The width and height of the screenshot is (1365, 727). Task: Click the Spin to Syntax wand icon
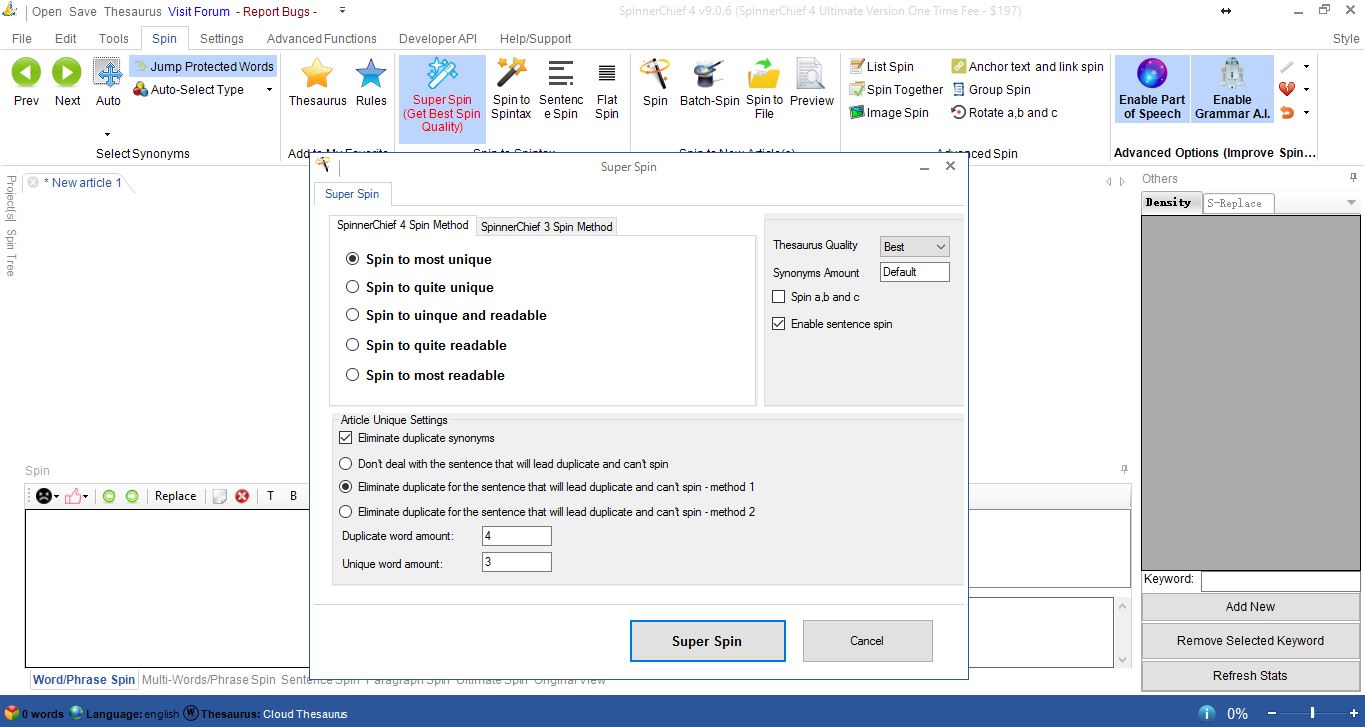click(x=511, y=73)
